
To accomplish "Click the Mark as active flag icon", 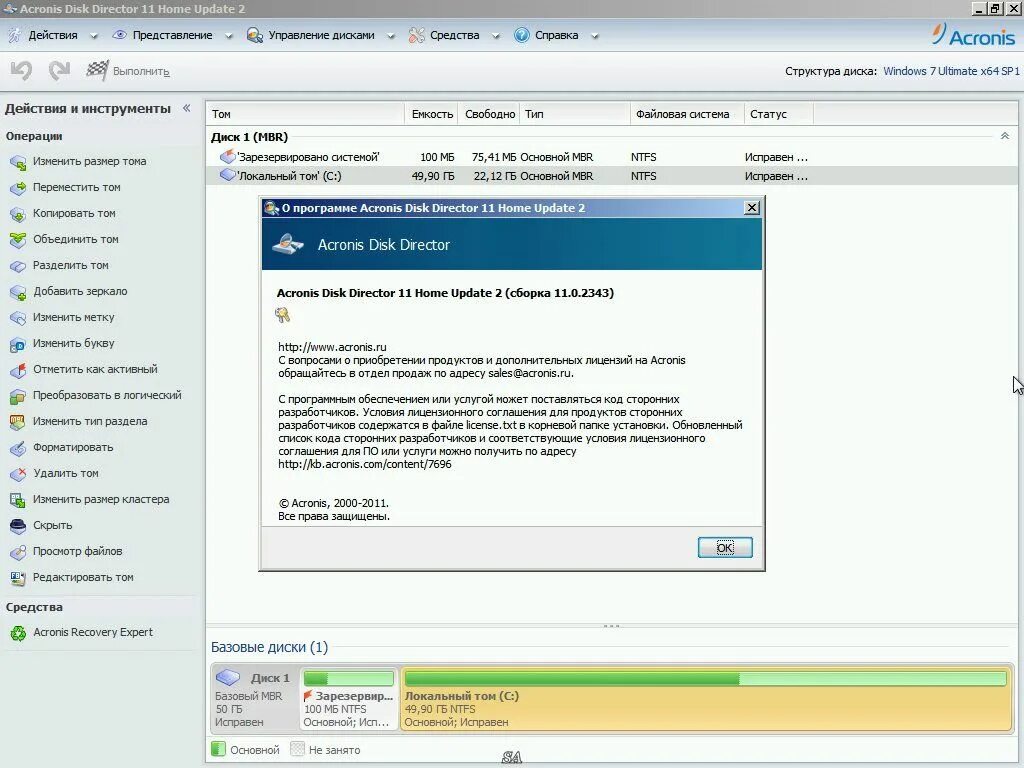I will click(18, 370).
